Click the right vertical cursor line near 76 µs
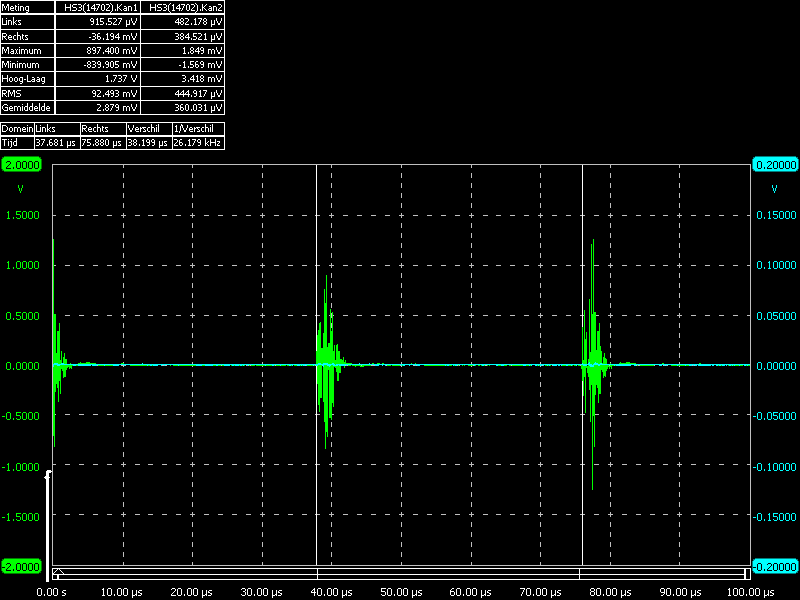The height and width of the screenshot is (600, 800). pos(582,300)
